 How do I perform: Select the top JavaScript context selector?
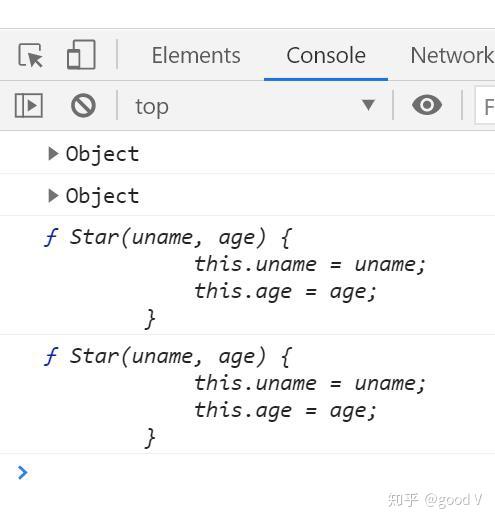click(x=255, y=106)
